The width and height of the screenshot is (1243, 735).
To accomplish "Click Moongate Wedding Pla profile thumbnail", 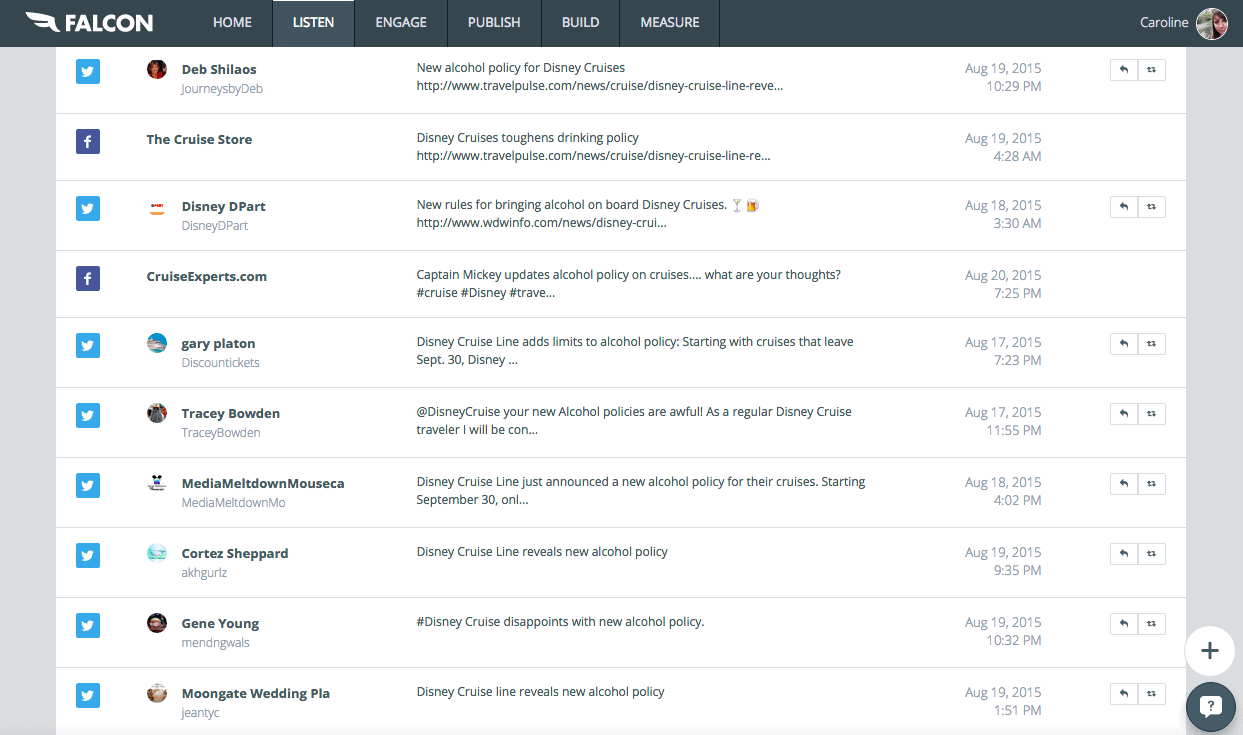I will [157, 693].
